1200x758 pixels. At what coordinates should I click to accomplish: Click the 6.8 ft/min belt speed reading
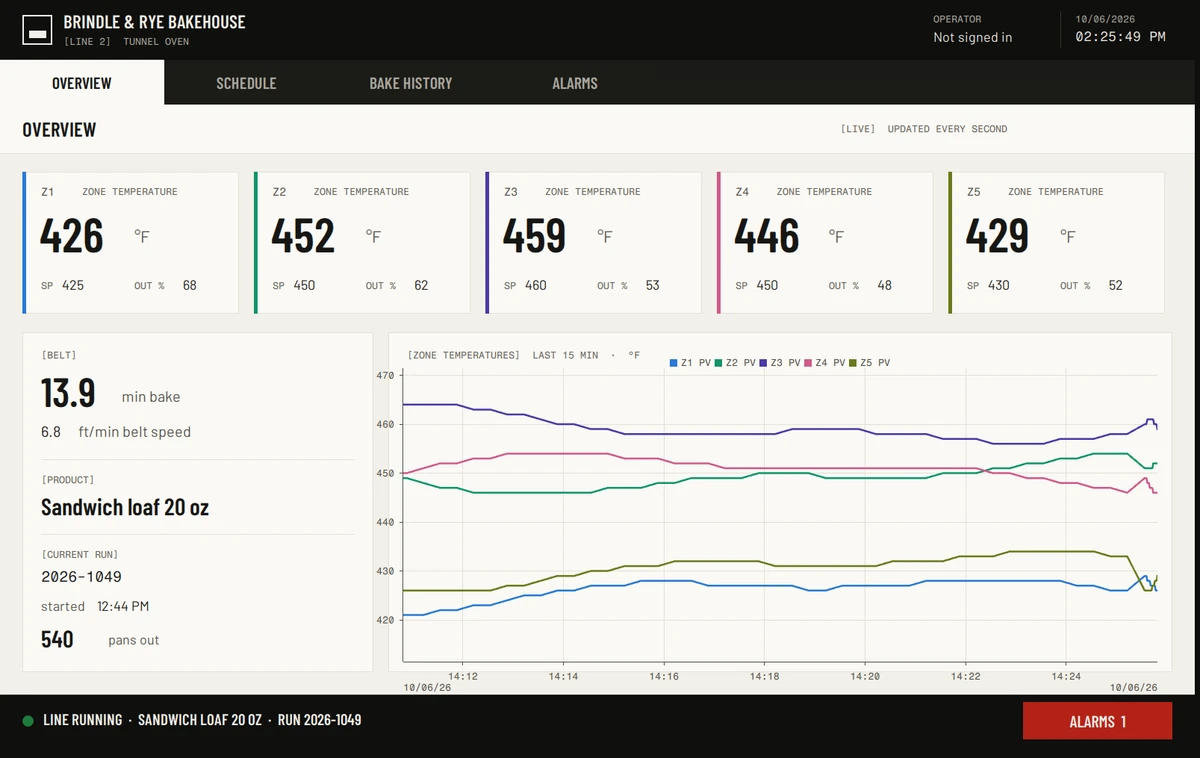pos(116,432)
